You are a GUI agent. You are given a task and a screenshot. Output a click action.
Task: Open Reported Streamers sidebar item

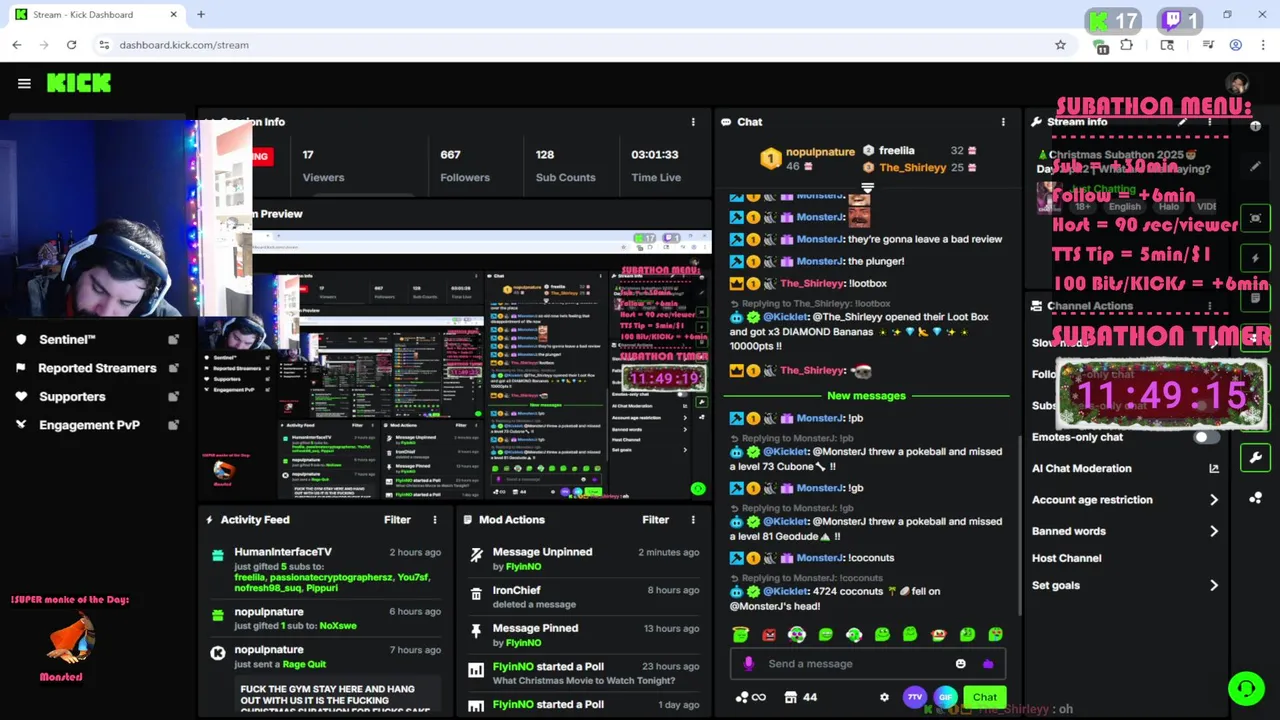97,368
